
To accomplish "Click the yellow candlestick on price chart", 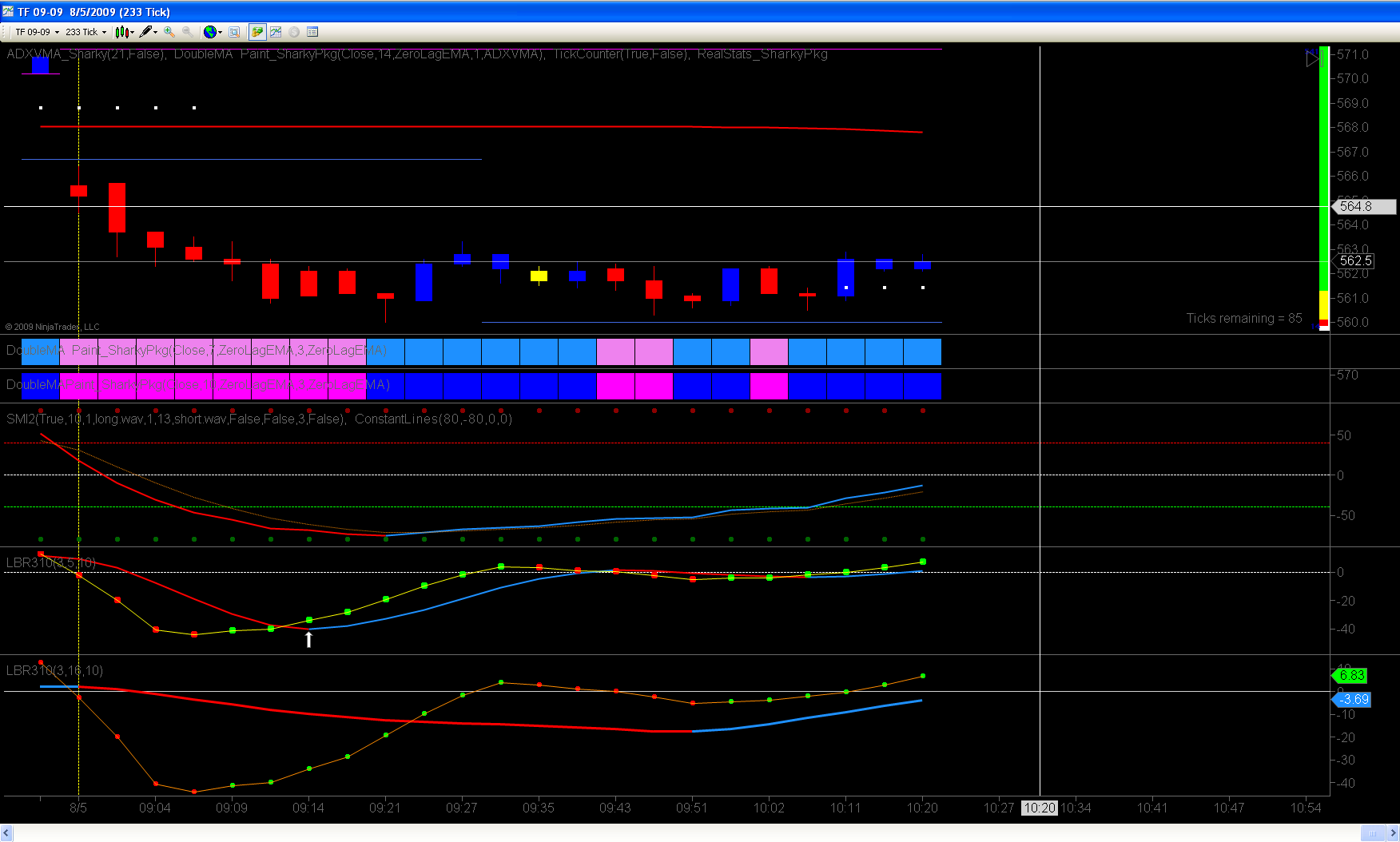I will coord(539,276).
